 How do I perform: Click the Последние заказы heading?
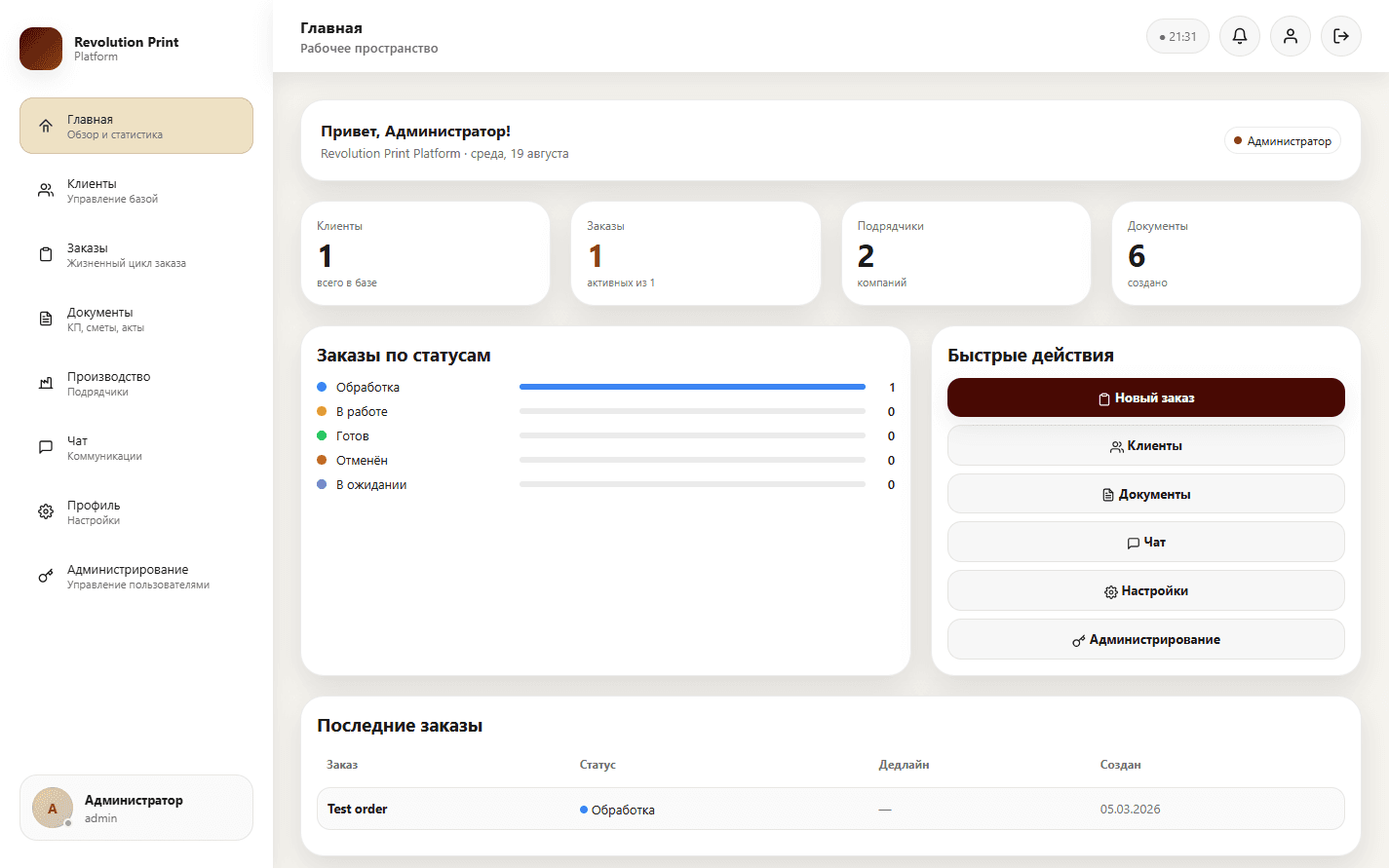400,726
